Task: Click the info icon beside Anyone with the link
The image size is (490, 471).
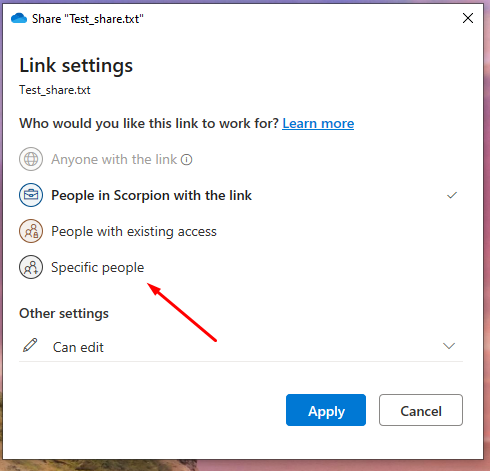Action: coord(187,160)
